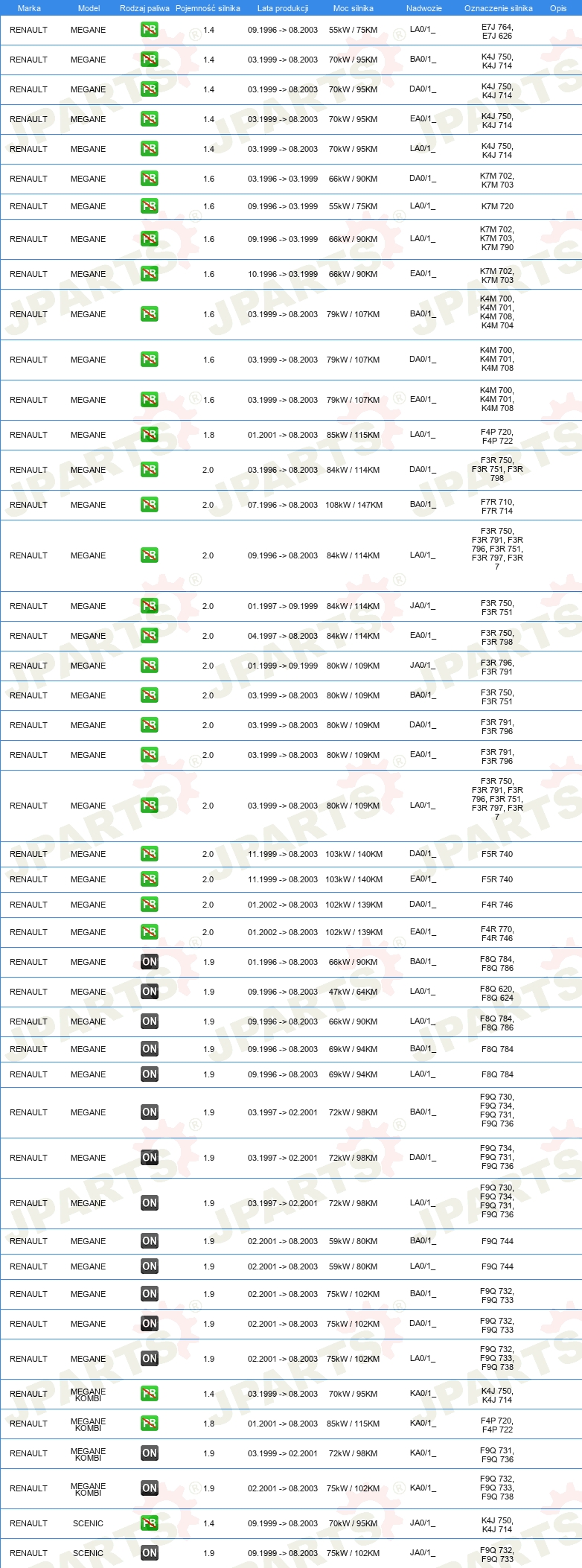Click the PB icon in the 102kW DA0/1_ row
Viewport: 582px width, 1568px height.
(149, 905)
